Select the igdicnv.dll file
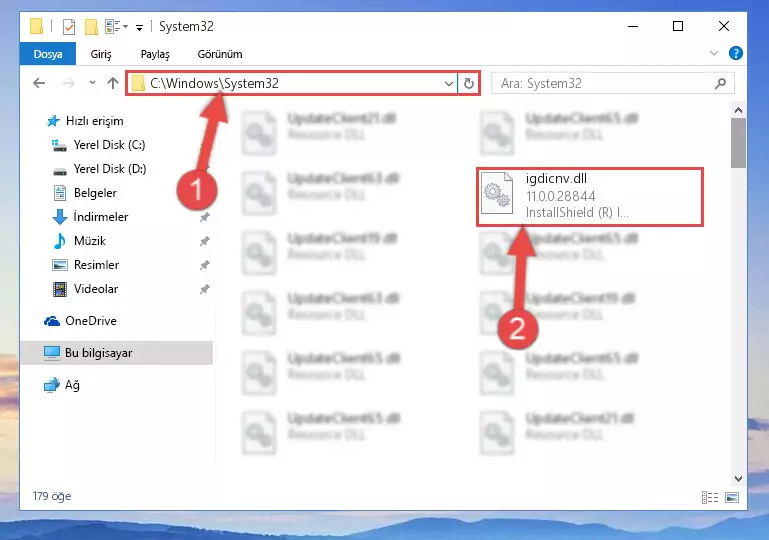 click(x=590, y=197)
